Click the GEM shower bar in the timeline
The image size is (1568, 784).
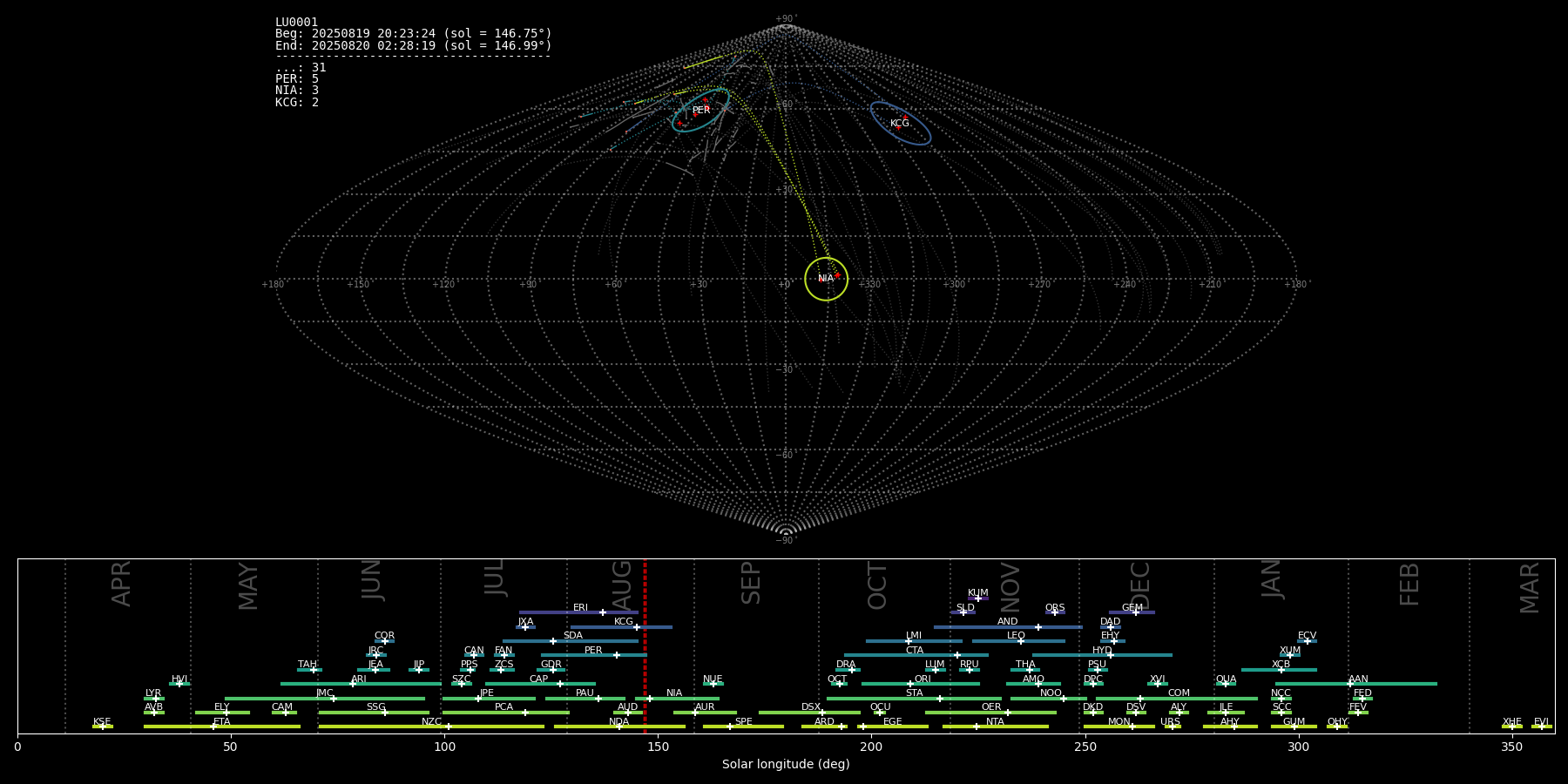click(1132, 612)
